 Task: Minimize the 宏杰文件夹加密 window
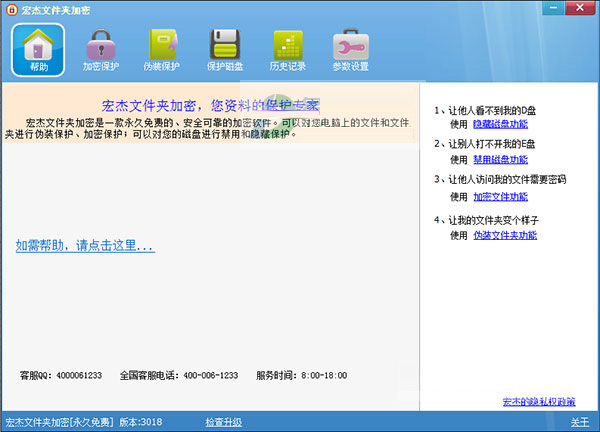(x=553, y=8)
